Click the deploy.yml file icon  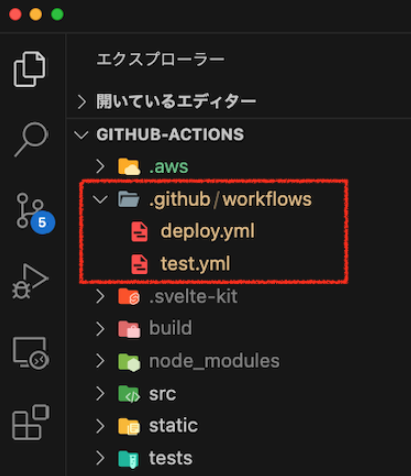tap(139, 231)
